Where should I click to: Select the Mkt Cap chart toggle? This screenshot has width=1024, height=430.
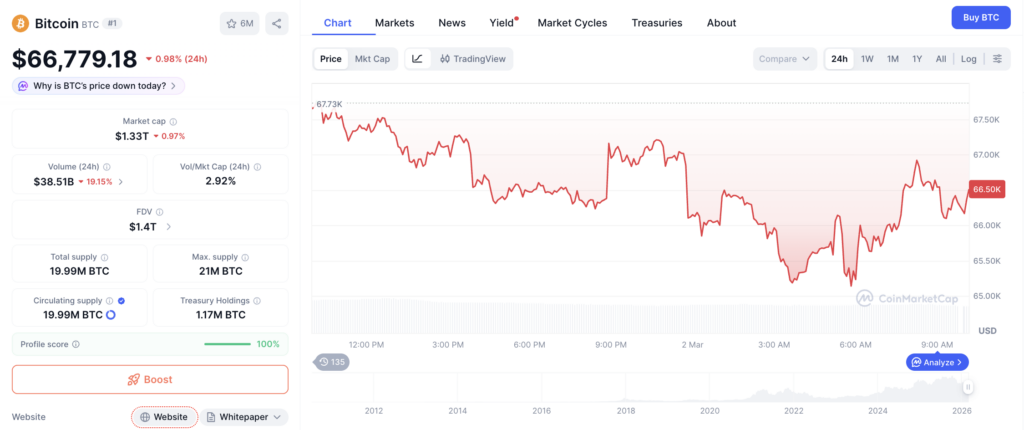(372, 59)
